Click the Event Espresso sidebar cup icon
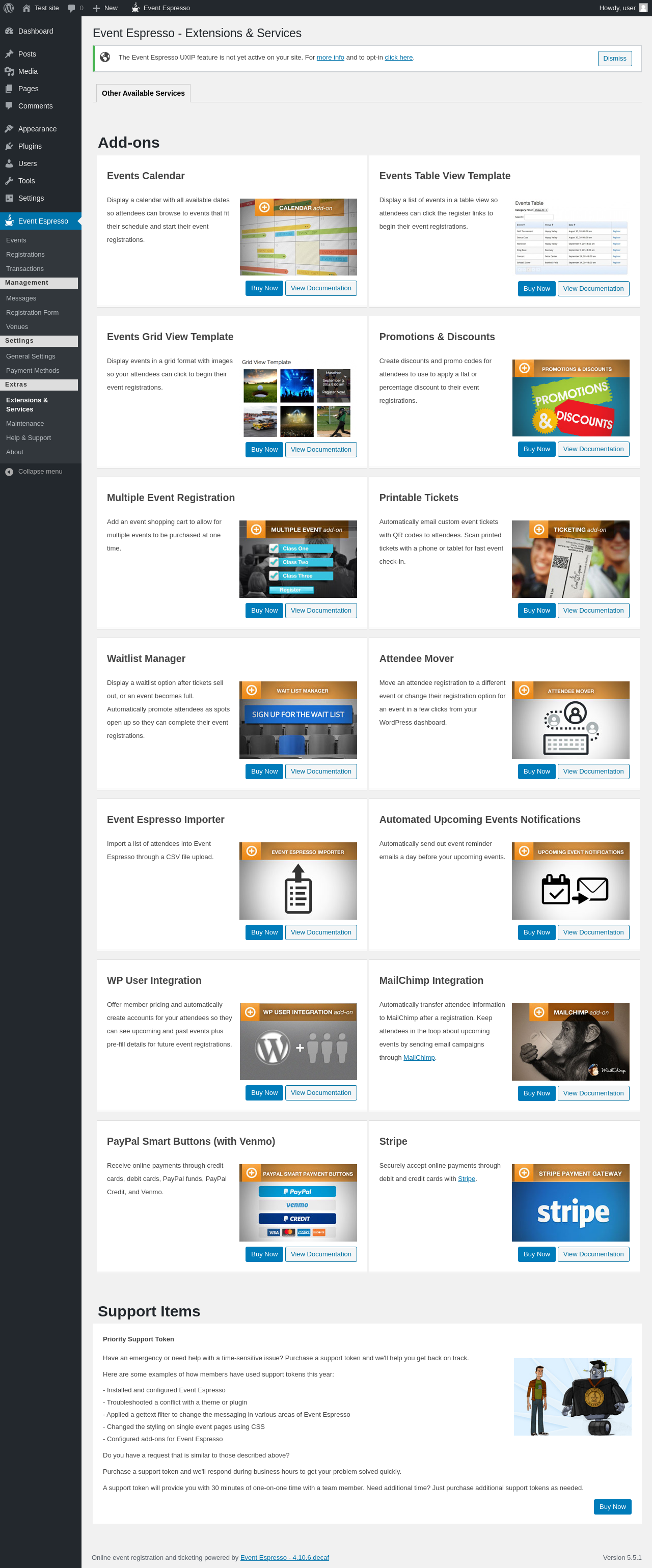The image size is (652, 1568). (x=9, y=221)
